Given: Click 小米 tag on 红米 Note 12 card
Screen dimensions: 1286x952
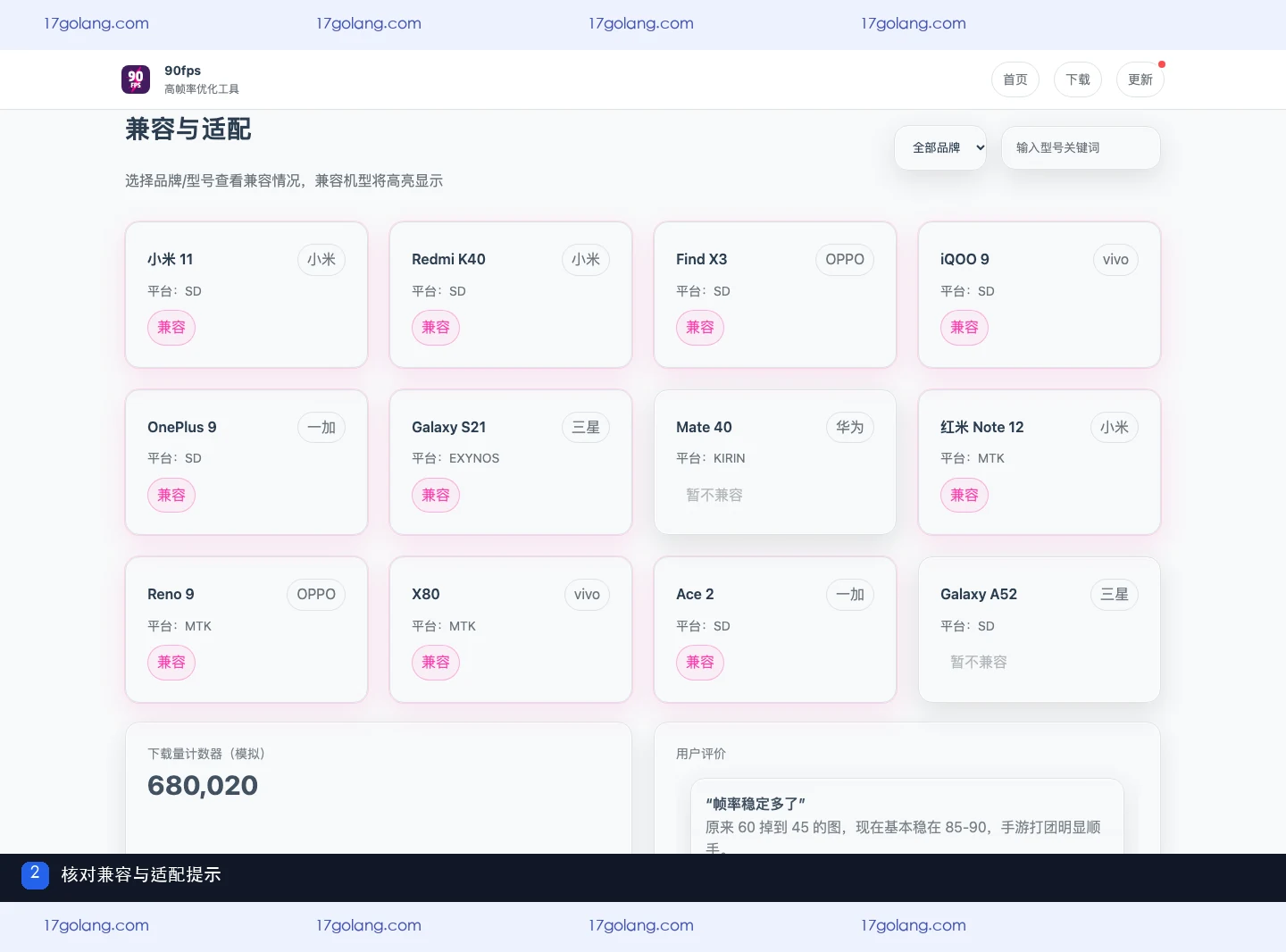Looking at the screenshot, I should click(x=1115, y=427).
